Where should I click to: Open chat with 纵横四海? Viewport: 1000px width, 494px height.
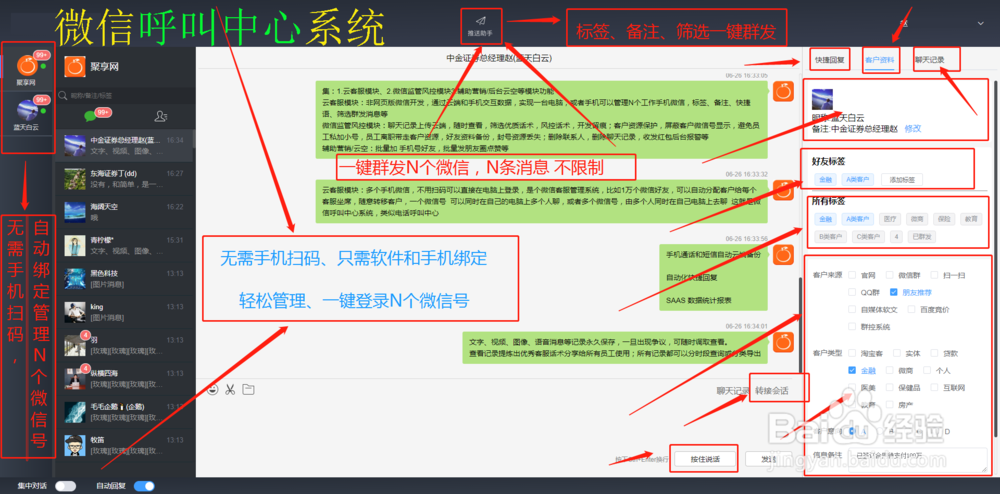(x=125, y=379)
